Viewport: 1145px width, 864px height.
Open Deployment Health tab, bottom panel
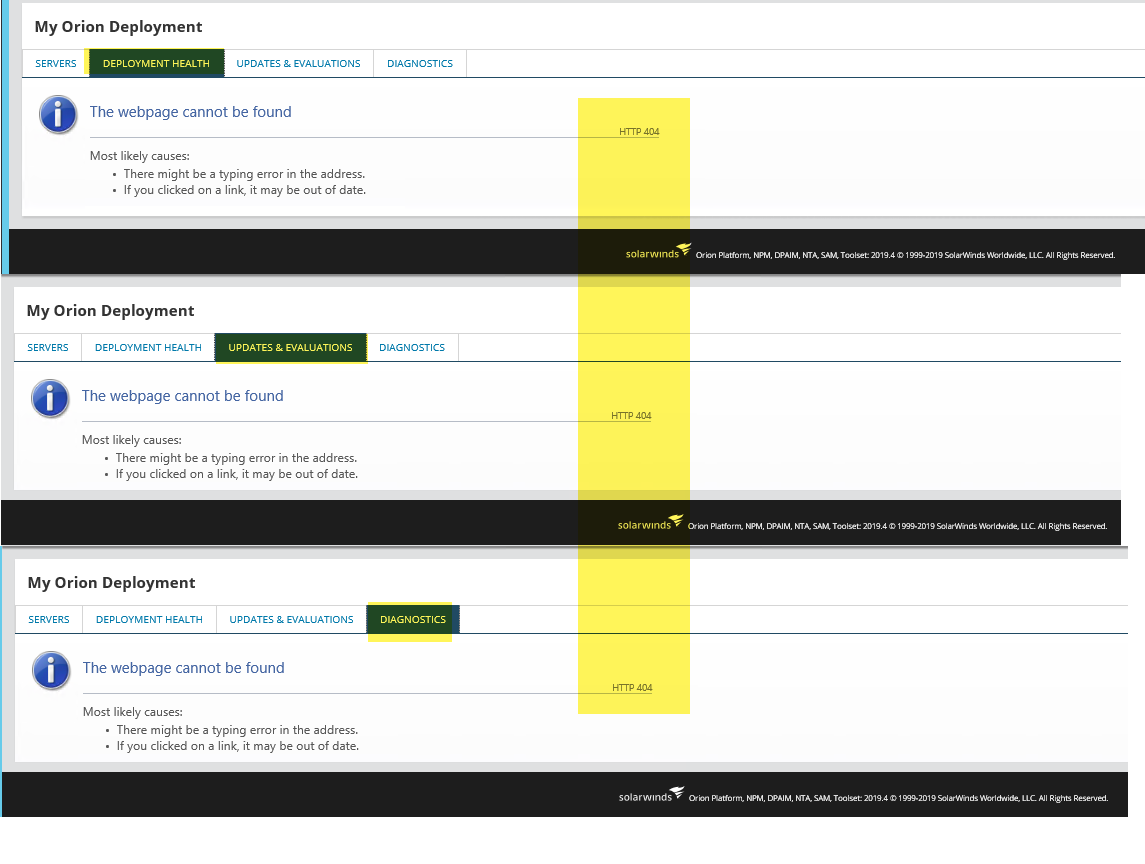(x=149, y=619)
